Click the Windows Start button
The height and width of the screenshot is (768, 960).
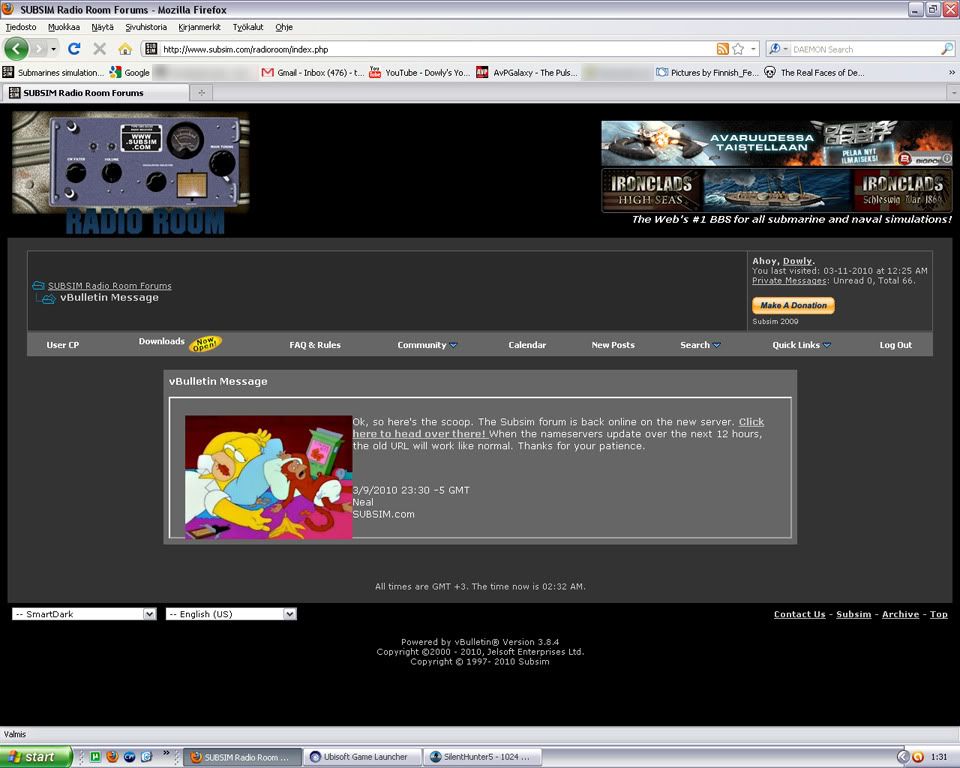point(36,757)
